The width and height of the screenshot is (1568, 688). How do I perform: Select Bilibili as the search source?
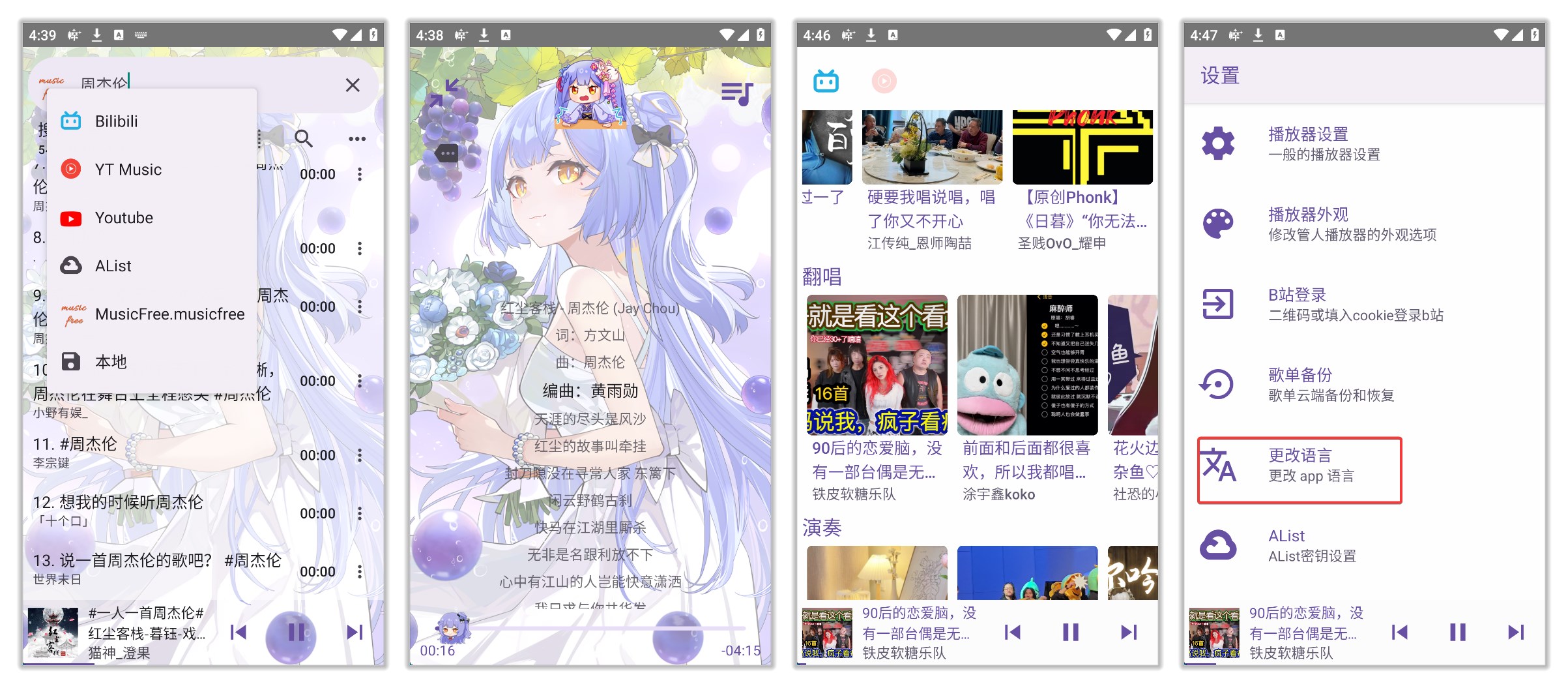[152, 121]
